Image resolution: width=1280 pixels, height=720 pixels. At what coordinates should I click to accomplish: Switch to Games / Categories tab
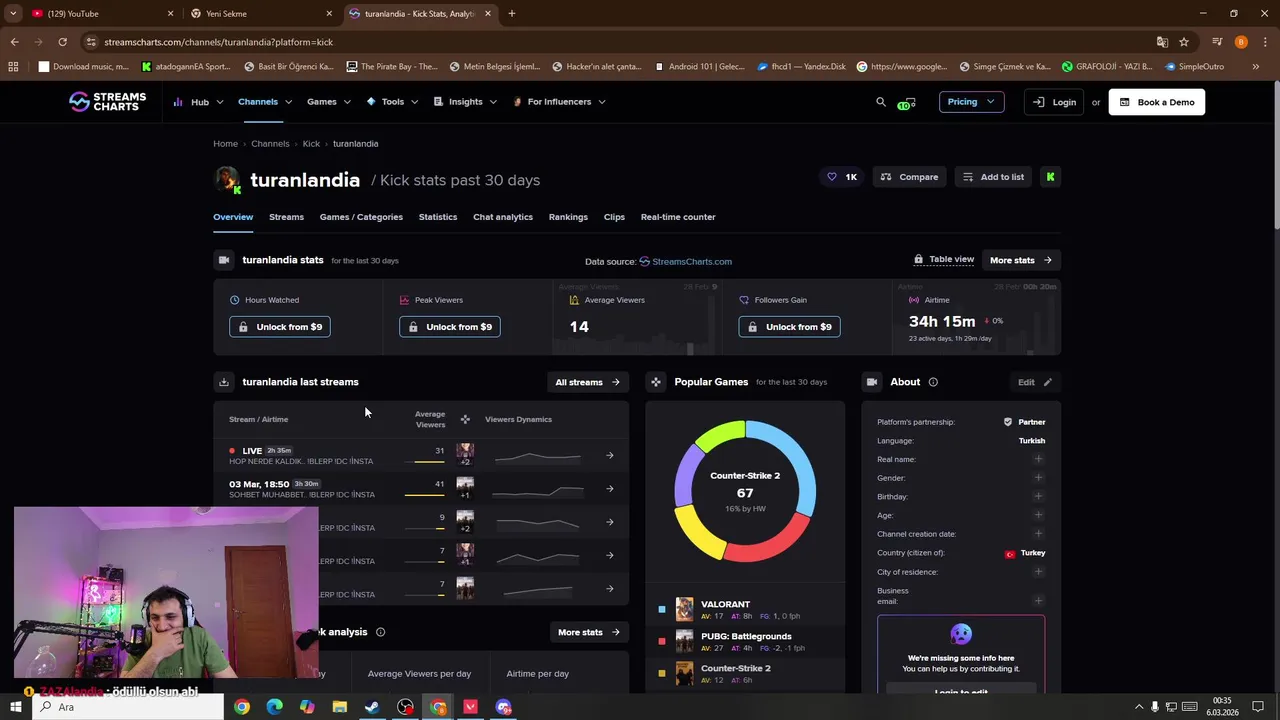pyautogui.click(x=361, y=217)
